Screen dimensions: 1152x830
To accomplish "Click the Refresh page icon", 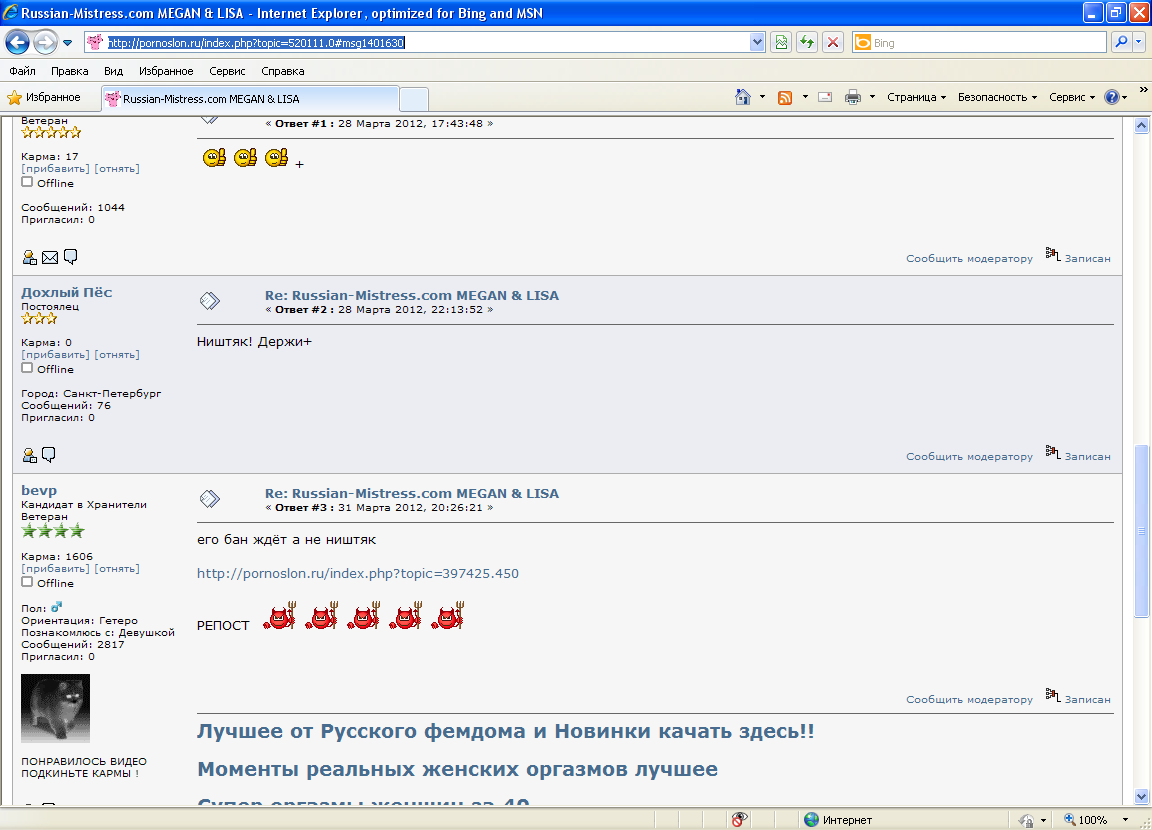I will pyautogui.click(x=806, y=42).
